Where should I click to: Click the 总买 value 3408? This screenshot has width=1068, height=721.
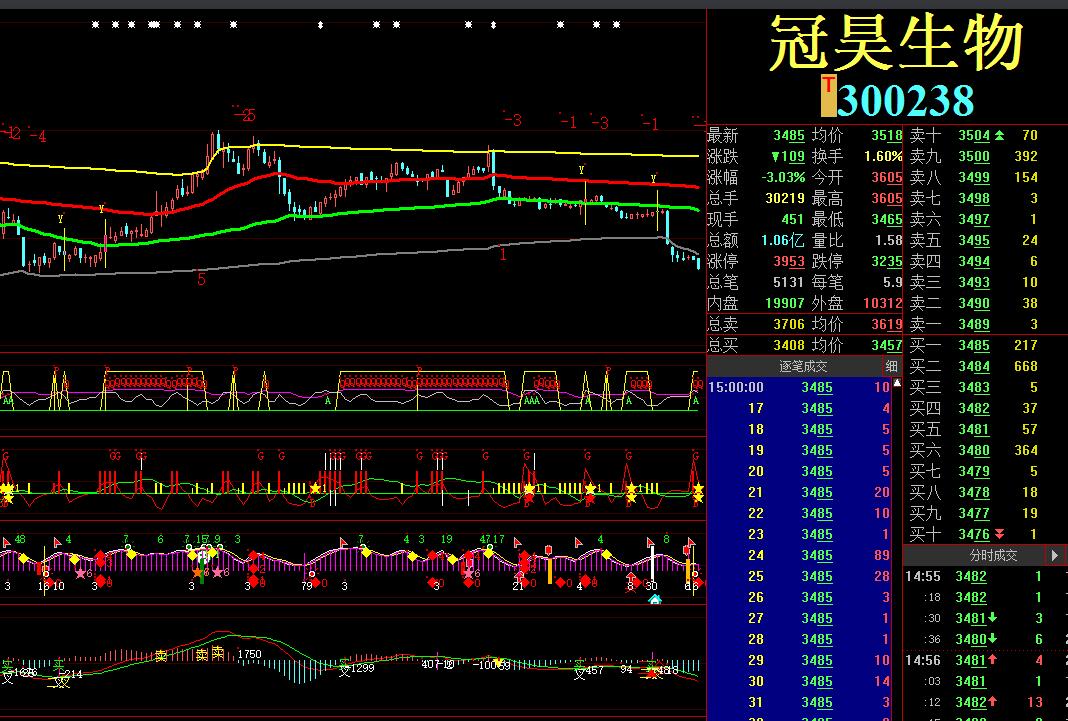tap(789, 345)
